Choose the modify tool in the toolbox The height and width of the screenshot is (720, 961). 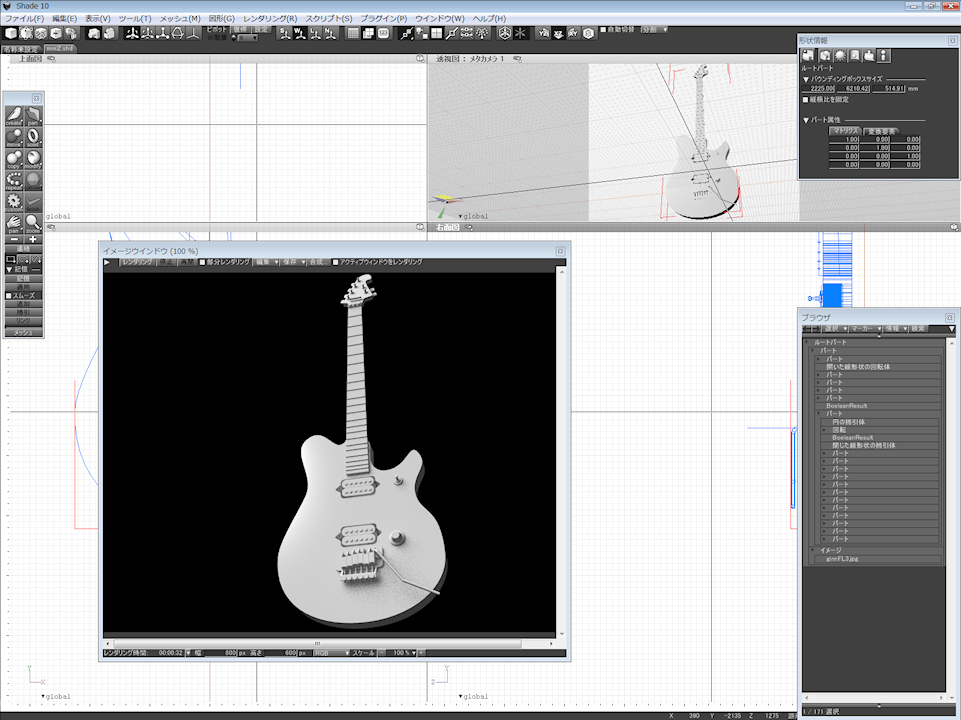33,158
